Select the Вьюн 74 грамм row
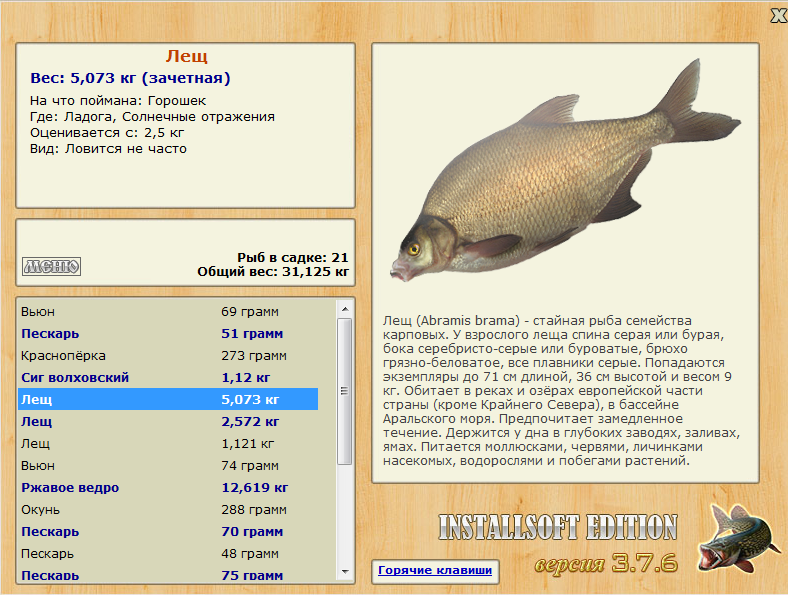 tap(168, 466)
